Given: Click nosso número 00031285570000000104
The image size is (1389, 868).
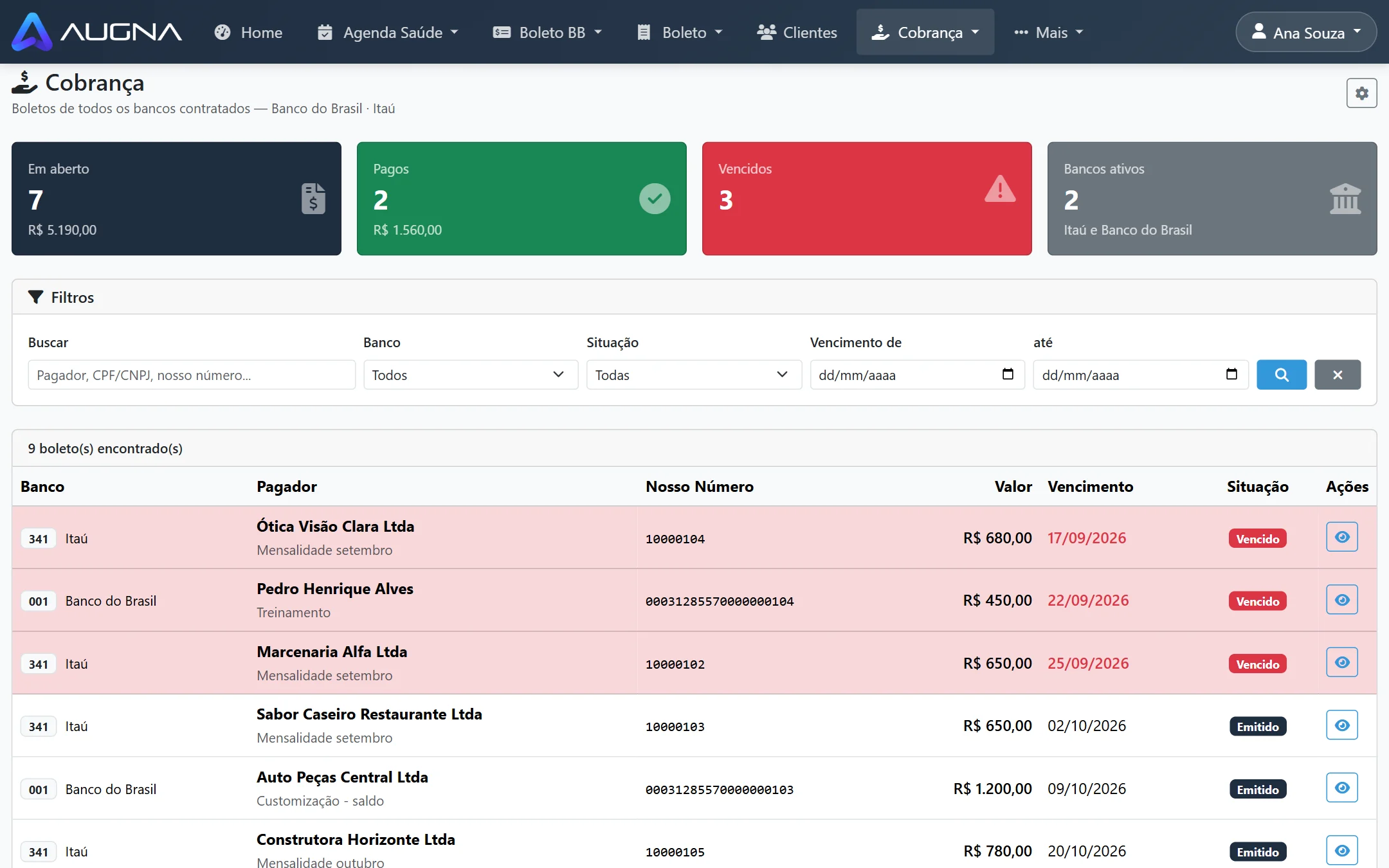Looking at the screenshot, I should point(720,601).
